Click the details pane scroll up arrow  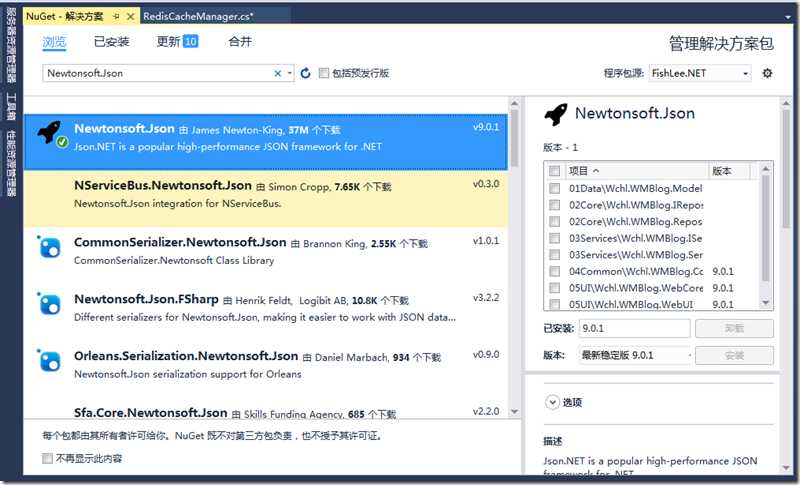pos(786,104)
